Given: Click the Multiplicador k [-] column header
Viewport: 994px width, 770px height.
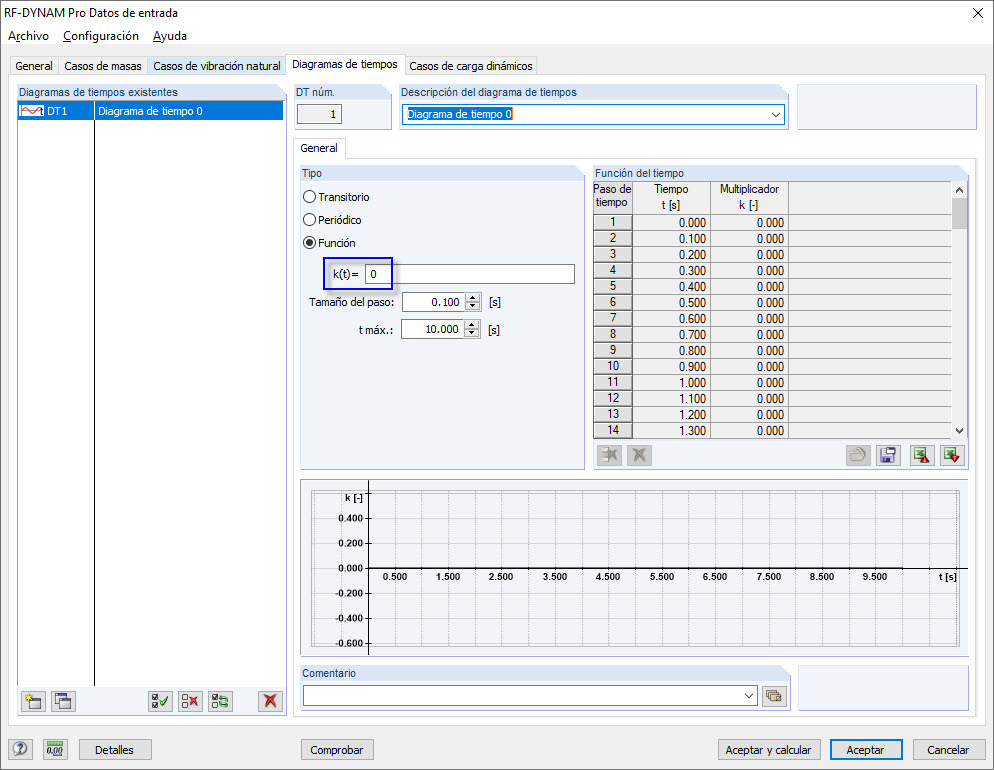Looking at the screenshot, I should point(749,197).
